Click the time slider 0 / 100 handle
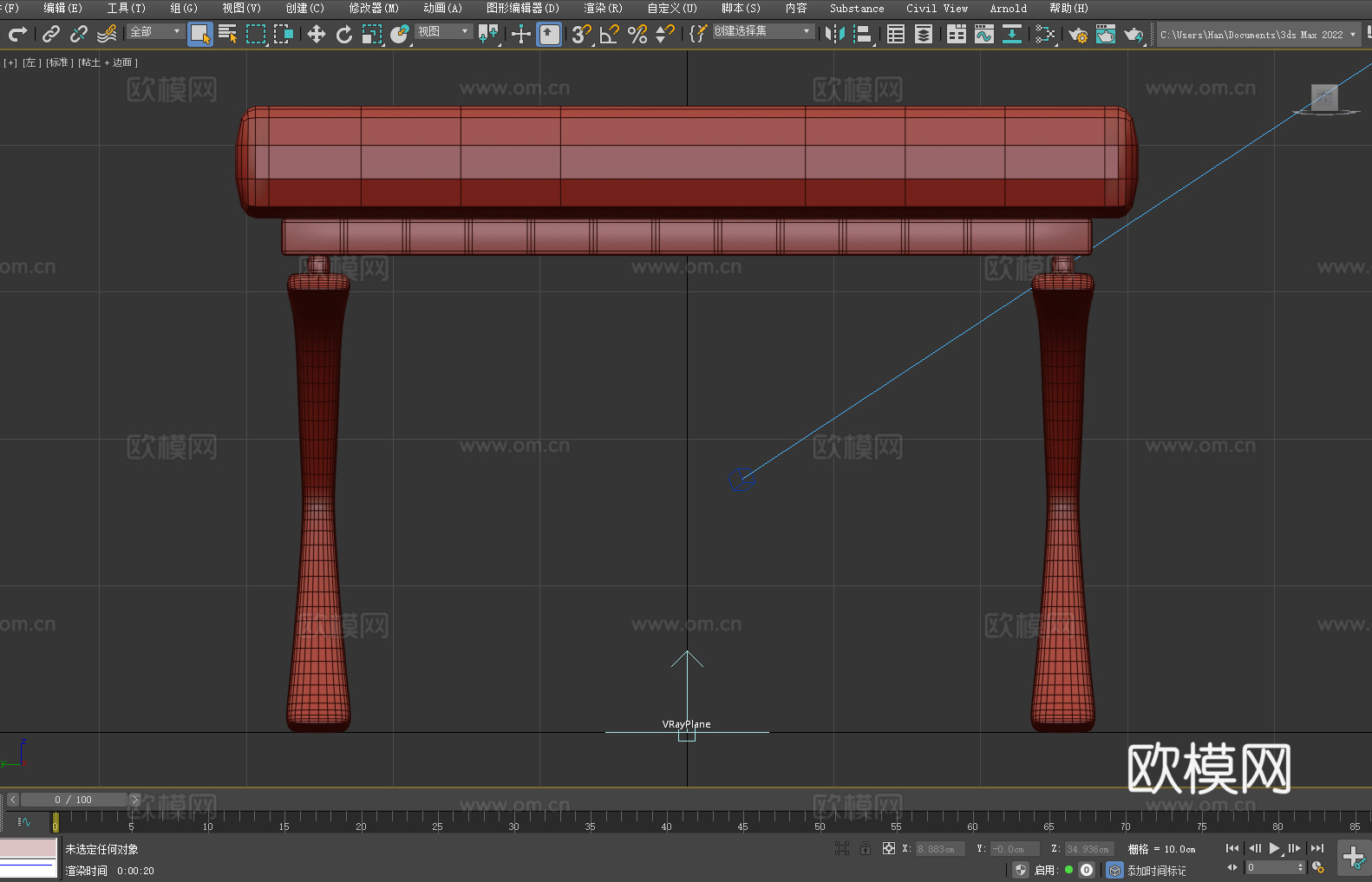This screenshot has width=1372, height=882. coord(74,800)
